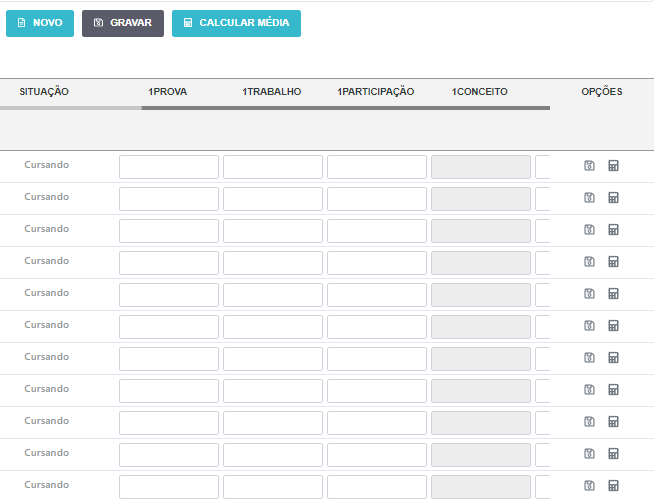The height and width of the screenshot is (502, 661).
Task: Click the save icon in the ninth row
Action: 589,422
